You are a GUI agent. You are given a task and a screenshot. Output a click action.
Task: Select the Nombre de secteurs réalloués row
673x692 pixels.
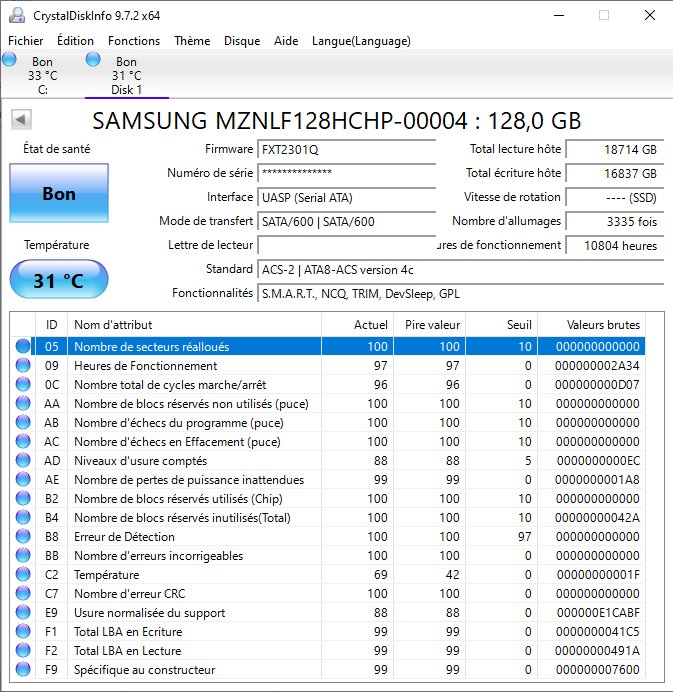point(327,346)
